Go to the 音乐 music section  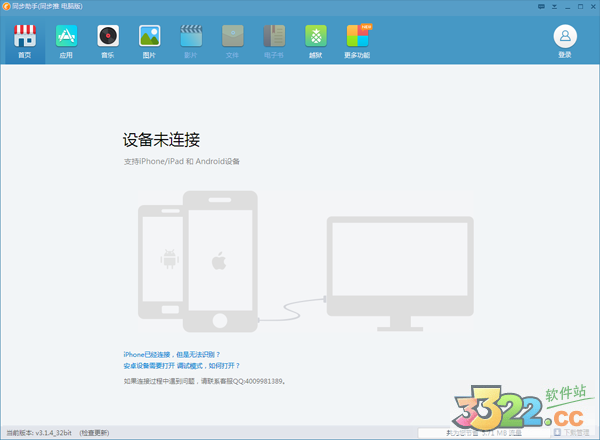108,42
